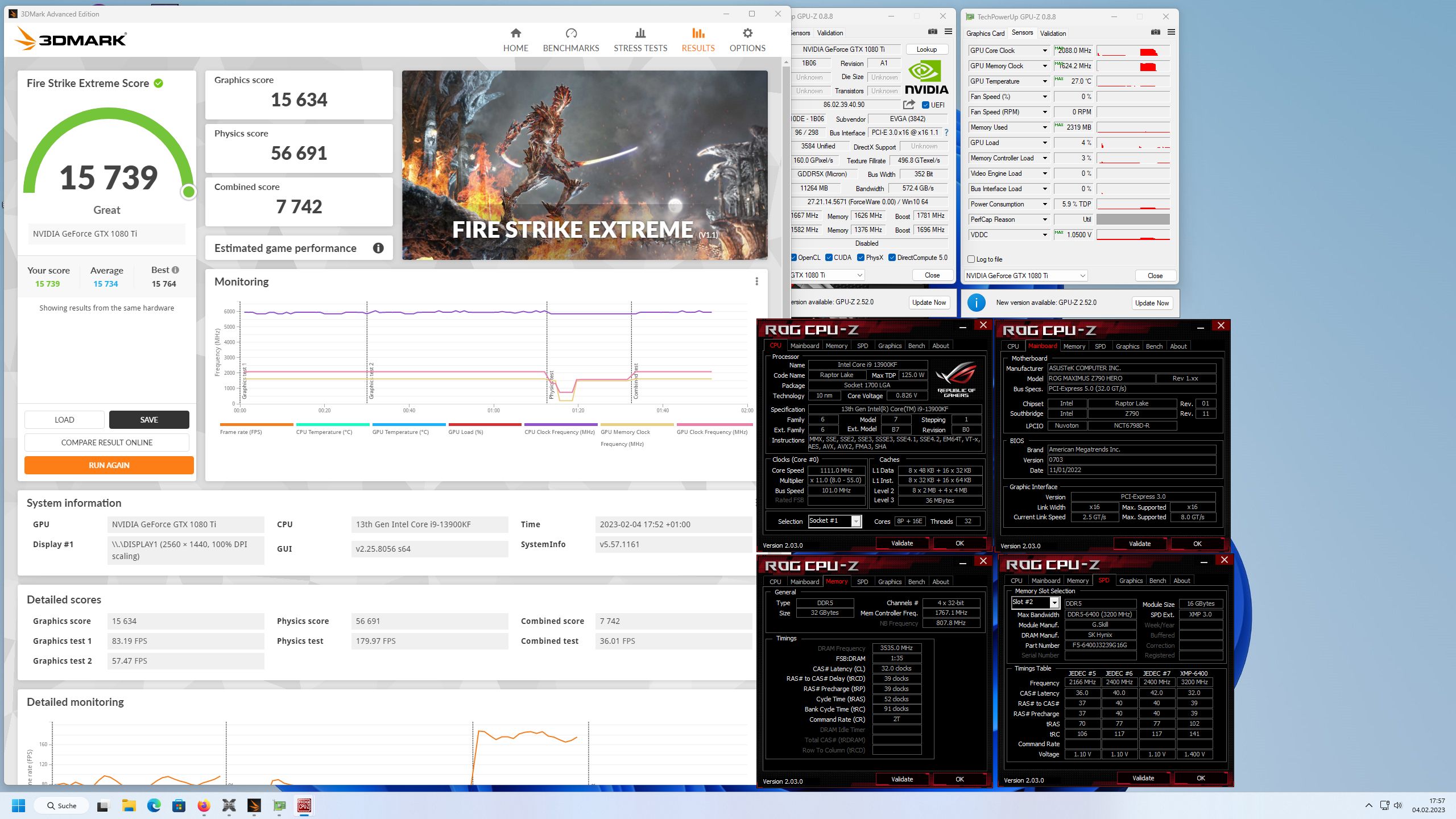Open CPU-Z Socket #1 selection dropdown
Viewport: 1456px width, 819px height.
[x=834, y=521]
